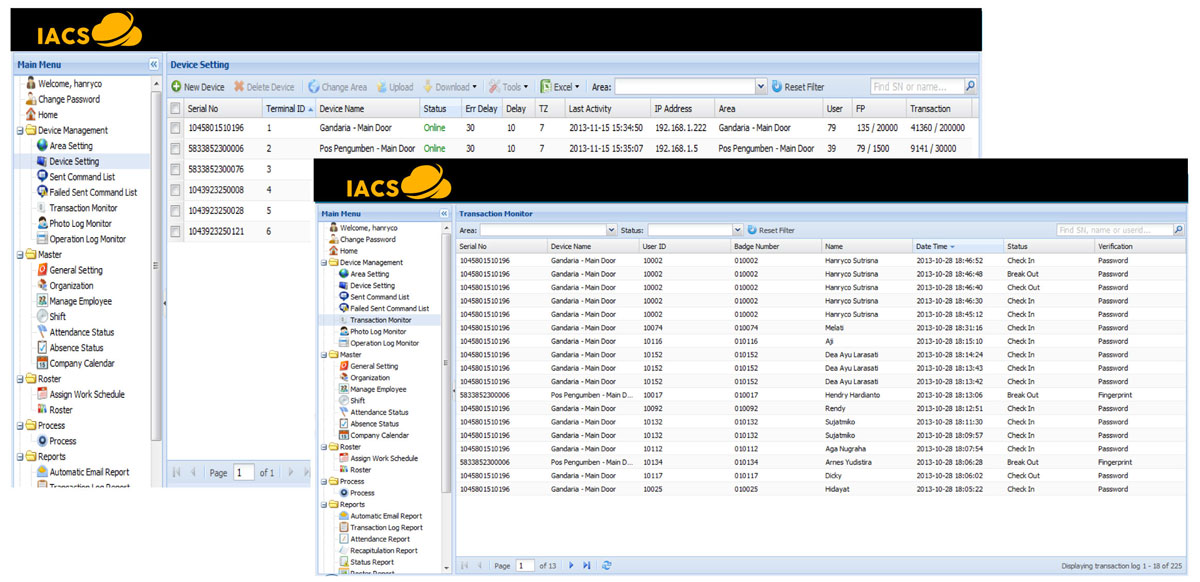This screenshot has width=1200, height=582.
Task: Click the next page arrow of transaction pages
Action: 570,565
